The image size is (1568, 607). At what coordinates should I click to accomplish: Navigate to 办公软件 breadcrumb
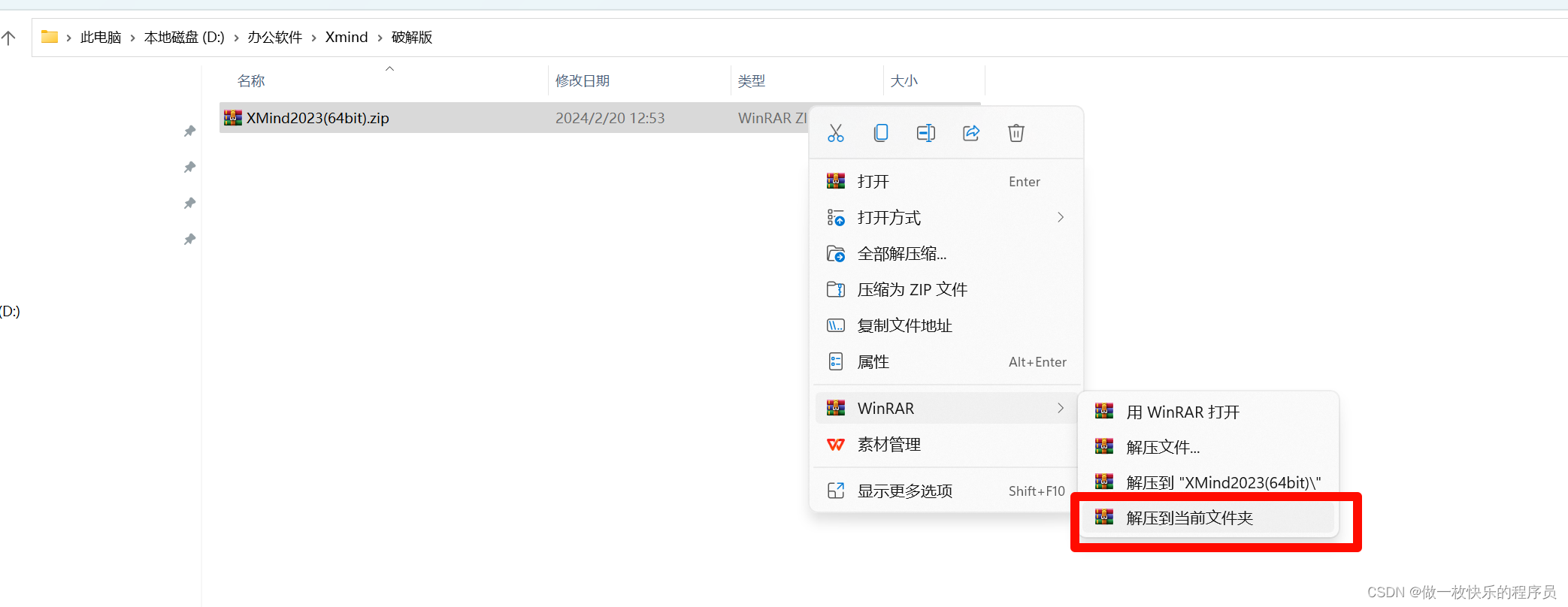pyautogui.click(x=275, y=38)
